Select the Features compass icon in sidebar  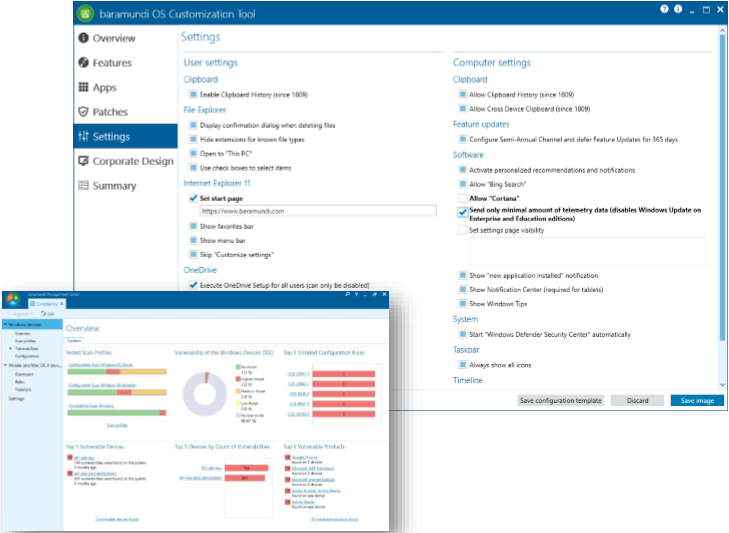point(84,63)
